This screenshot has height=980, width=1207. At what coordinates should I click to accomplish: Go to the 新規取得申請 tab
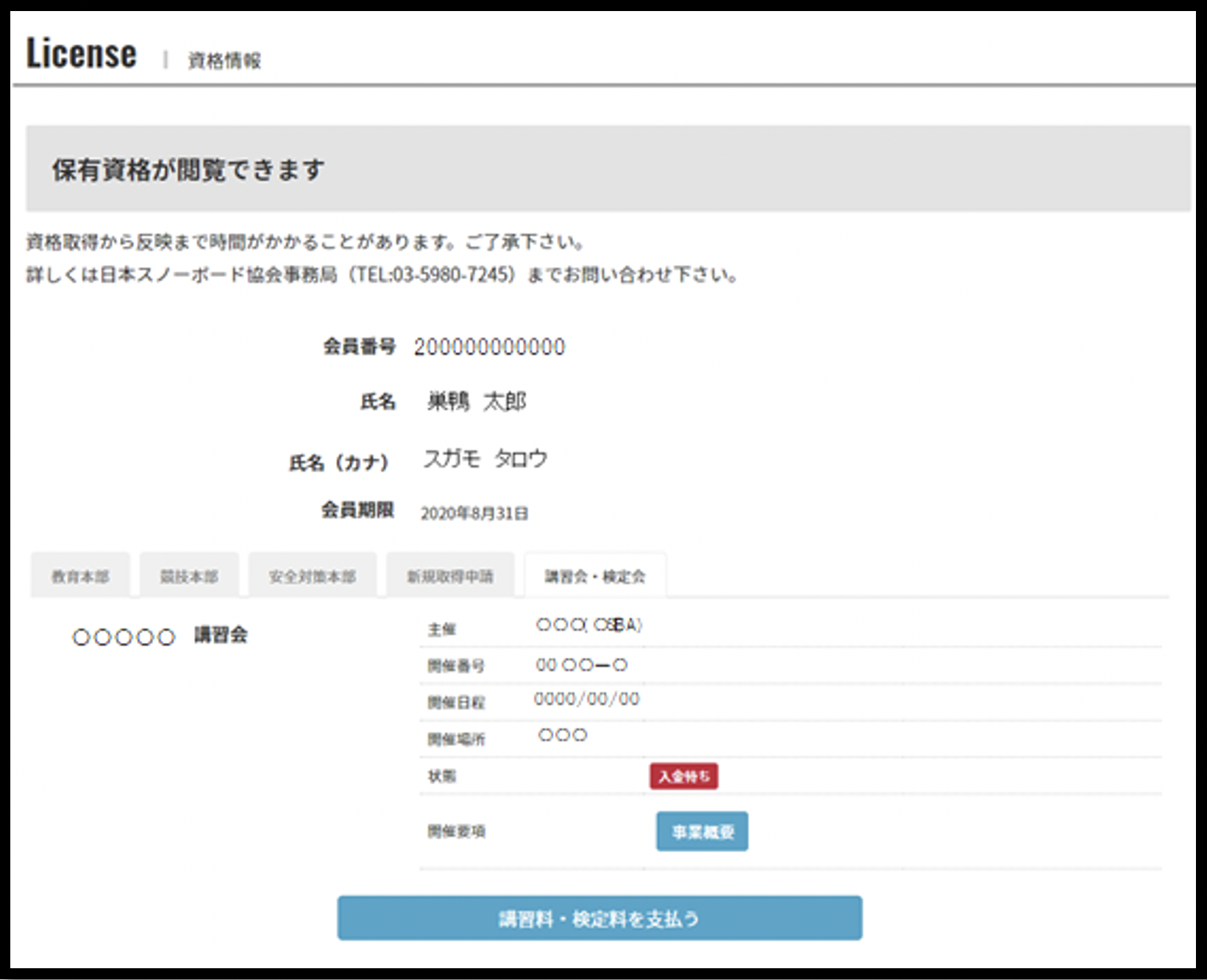pyautogui.click(x=450, y=576)
